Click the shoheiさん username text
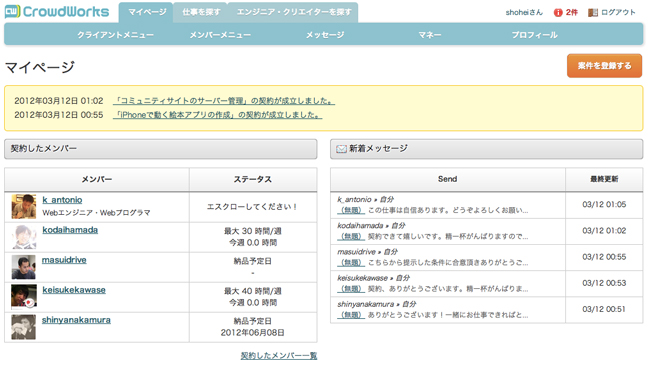The image size is (650, 369). click(524, 12)
